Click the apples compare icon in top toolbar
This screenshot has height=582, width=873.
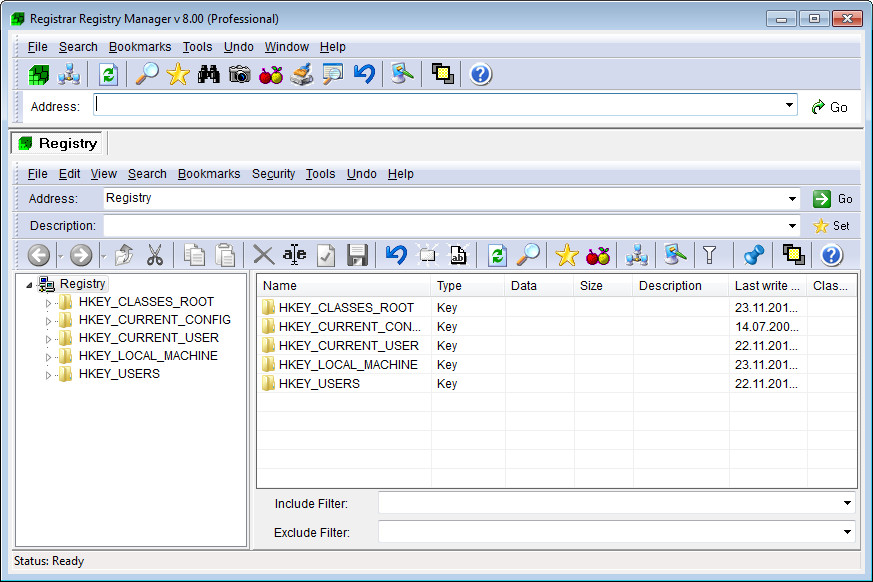click(x=271, y=74)
